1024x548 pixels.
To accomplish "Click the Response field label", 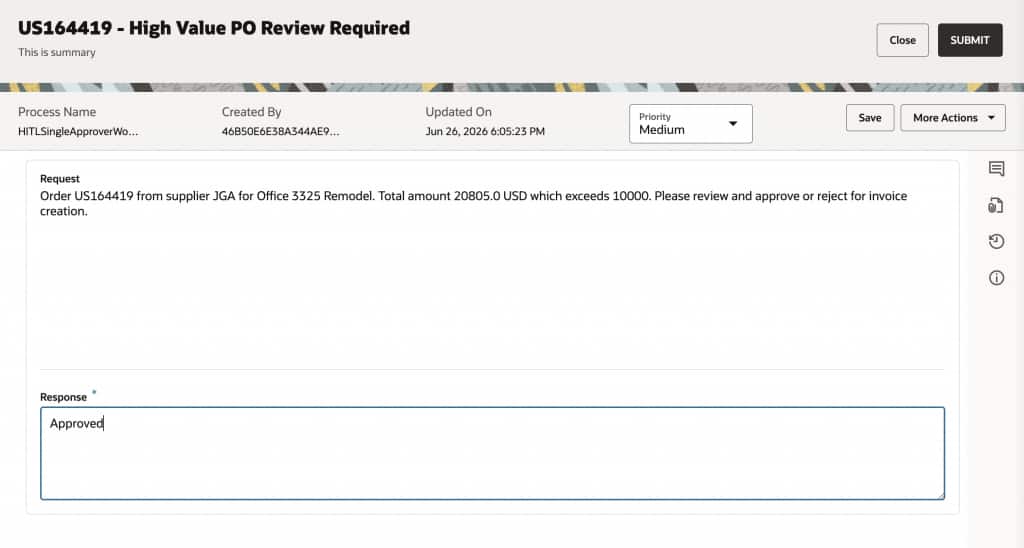I will tap(63, 397).
